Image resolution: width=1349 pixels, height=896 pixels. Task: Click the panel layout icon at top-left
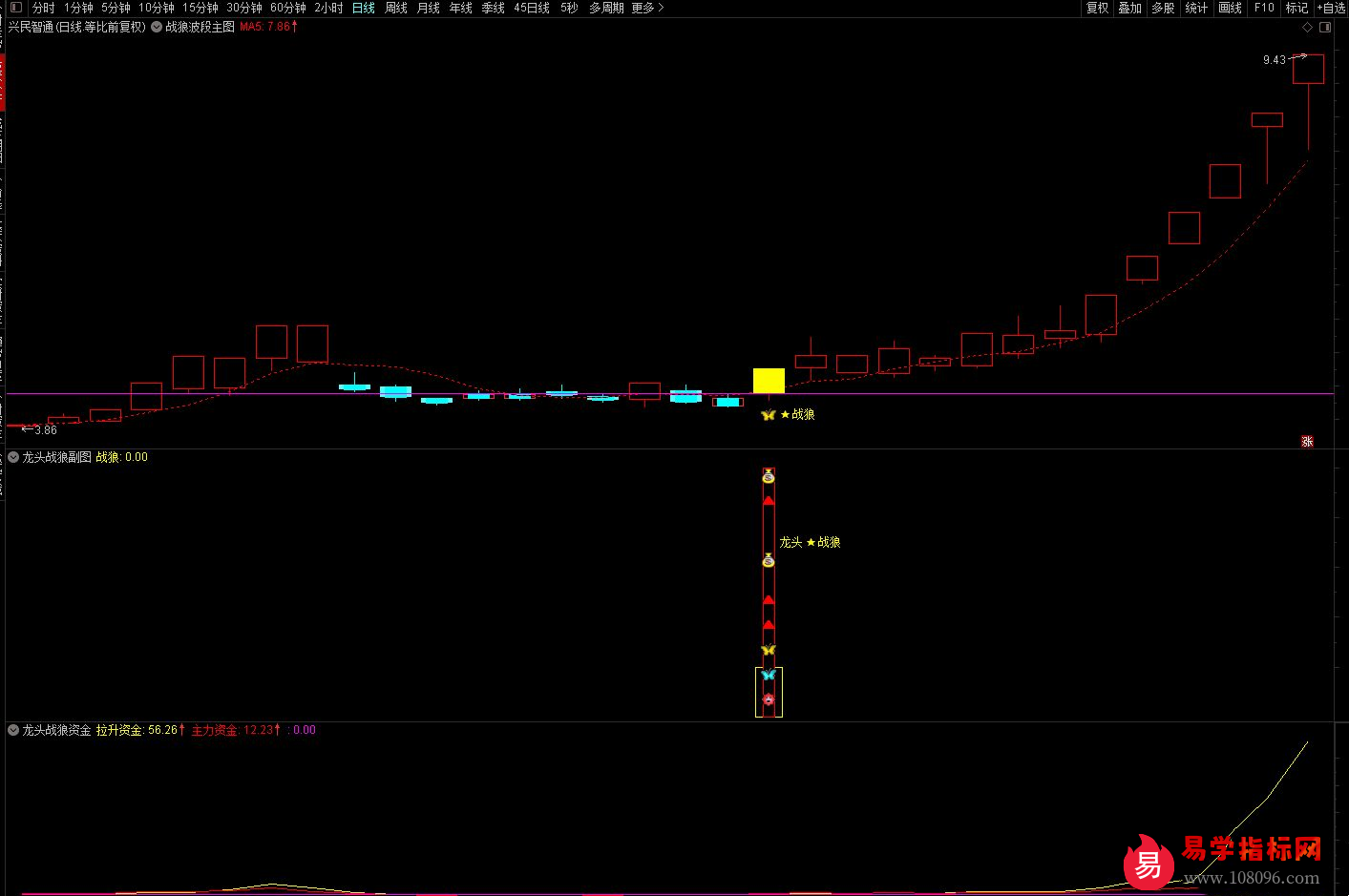[x=15, y=8]
